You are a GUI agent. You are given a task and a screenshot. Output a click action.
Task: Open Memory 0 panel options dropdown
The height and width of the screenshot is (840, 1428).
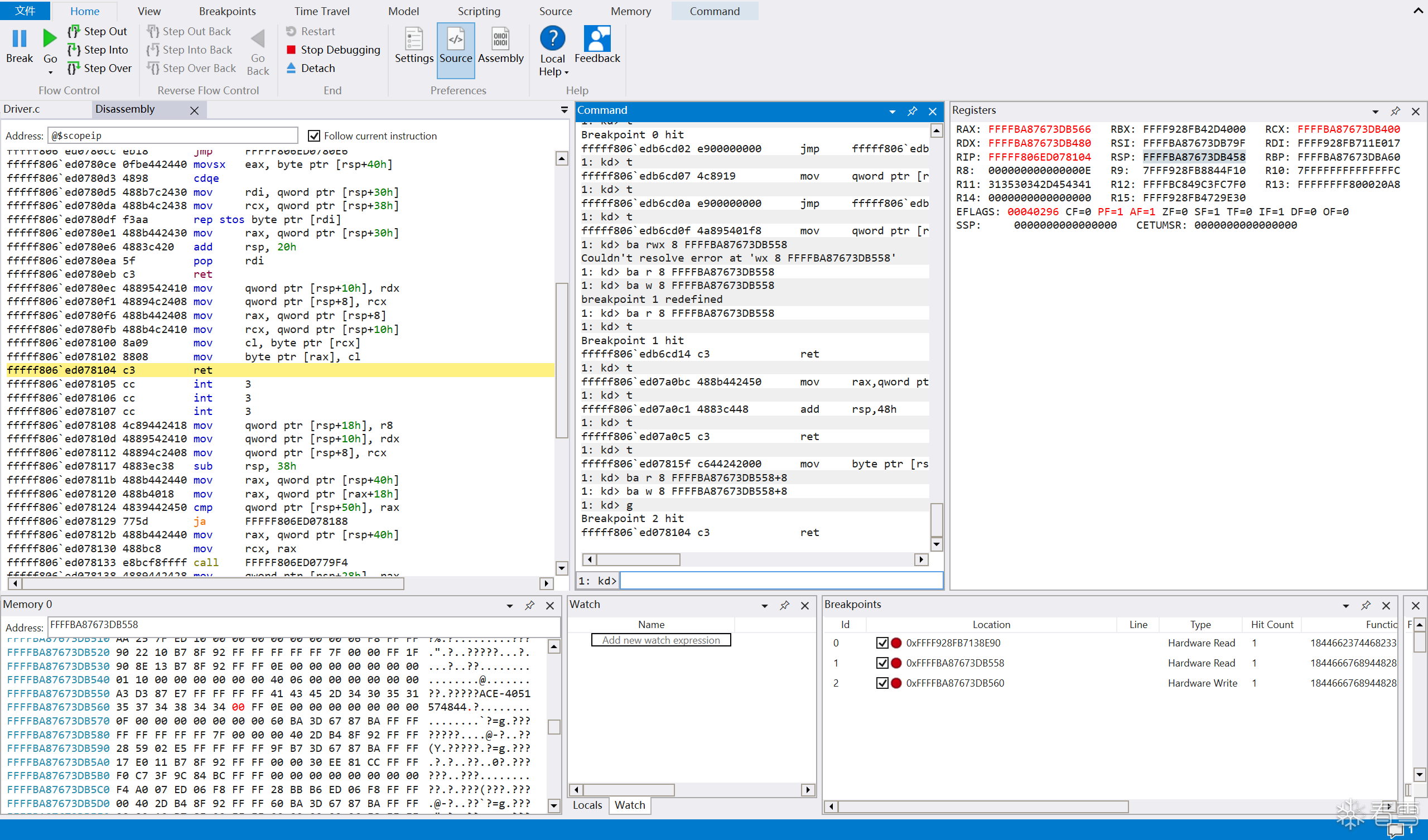click(x=509, y=606)
